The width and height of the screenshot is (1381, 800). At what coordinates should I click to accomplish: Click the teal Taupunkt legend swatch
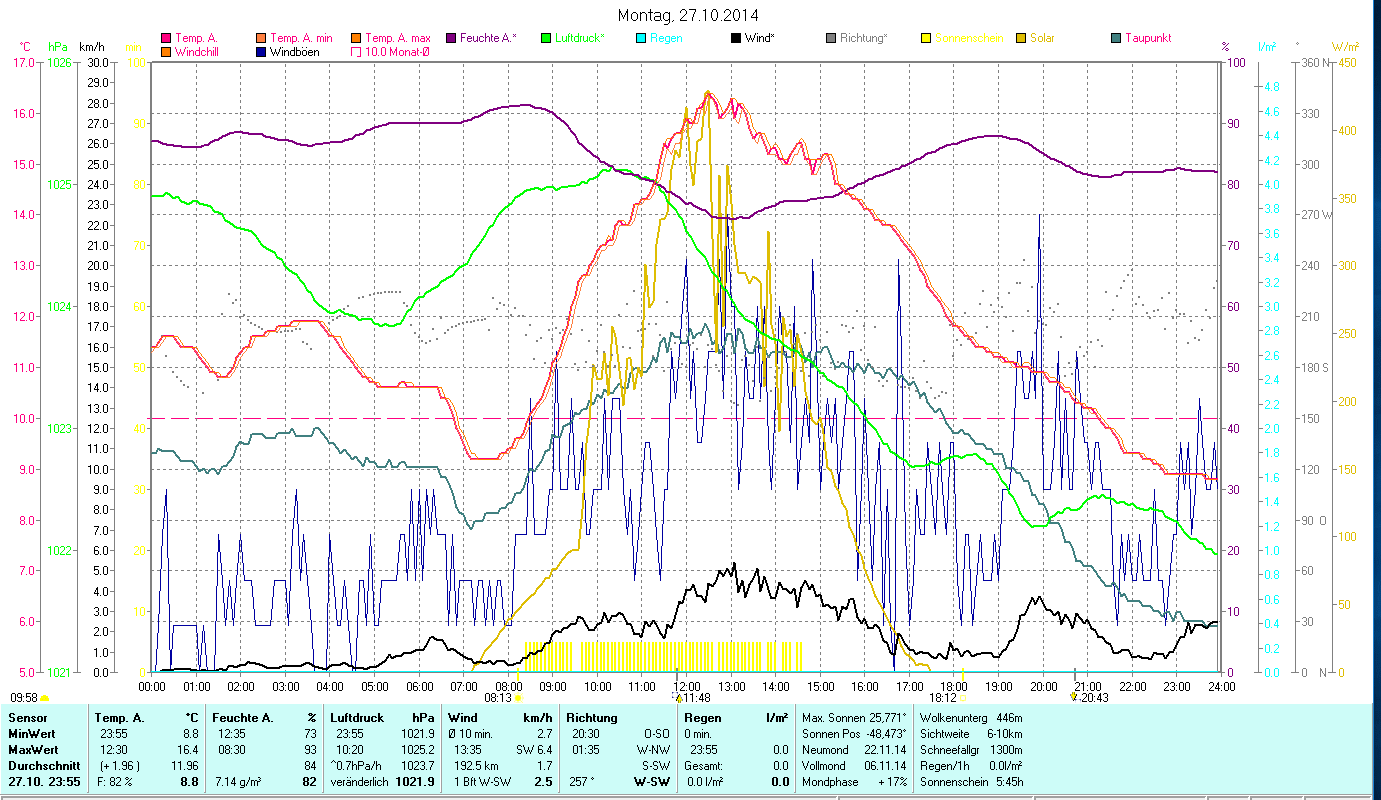(x=1116, y=39)
